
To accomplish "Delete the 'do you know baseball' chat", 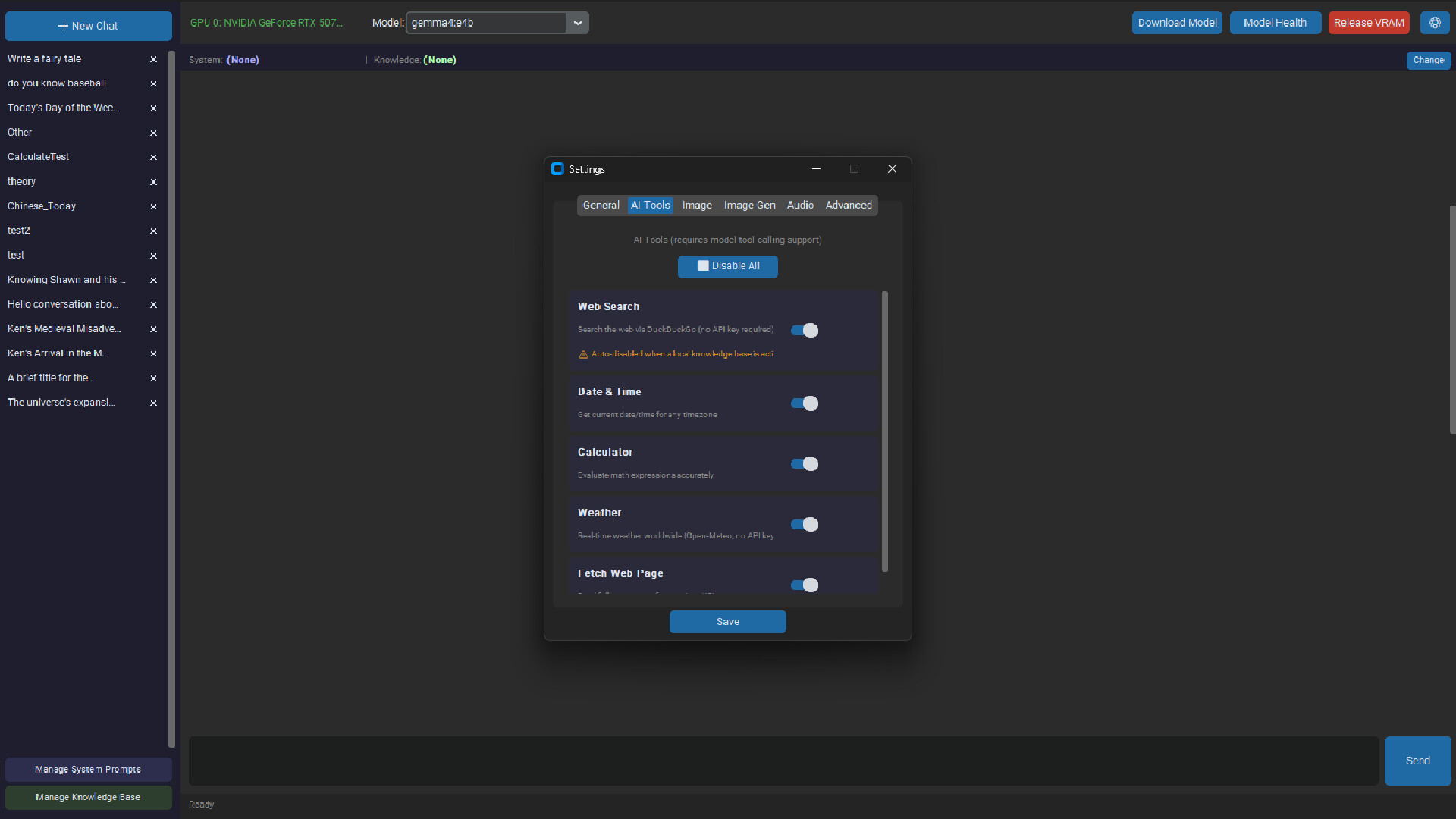I will tap(153, 83).
